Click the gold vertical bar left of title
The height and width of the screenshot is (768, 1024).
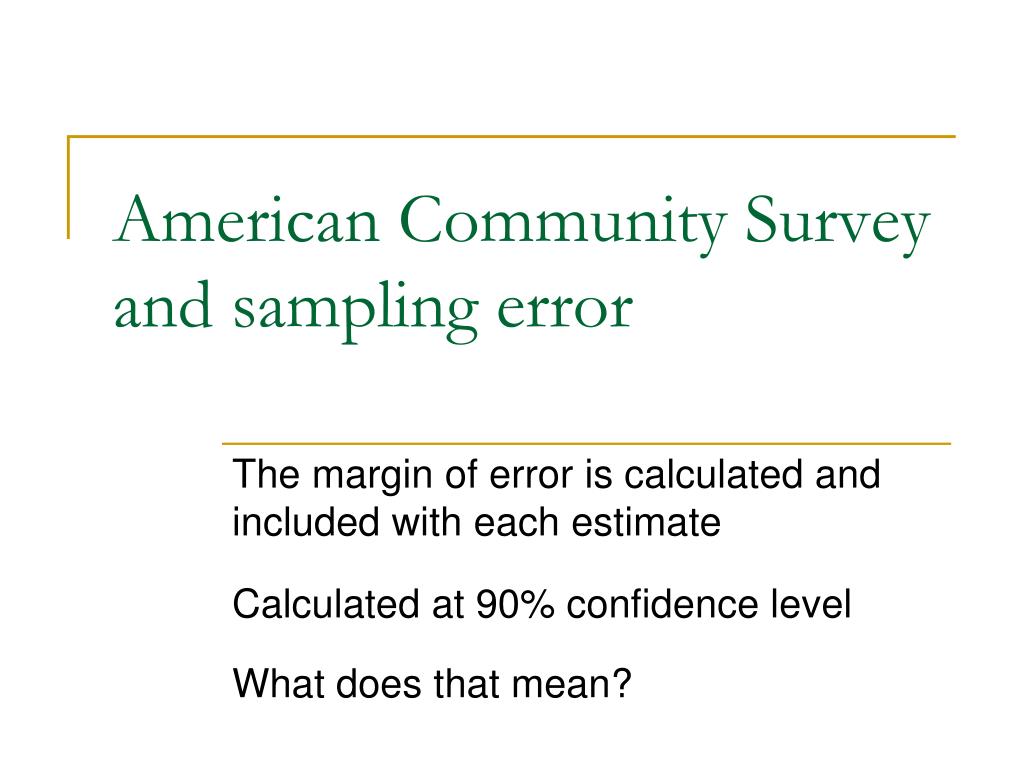[69, 187]
